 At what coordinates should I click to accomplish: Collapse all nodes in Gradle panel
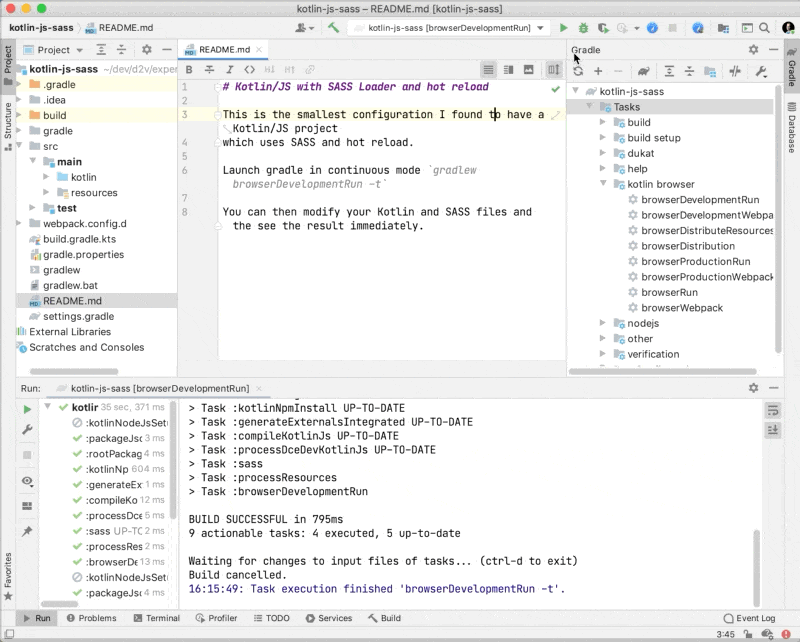[x=689, y=71]
